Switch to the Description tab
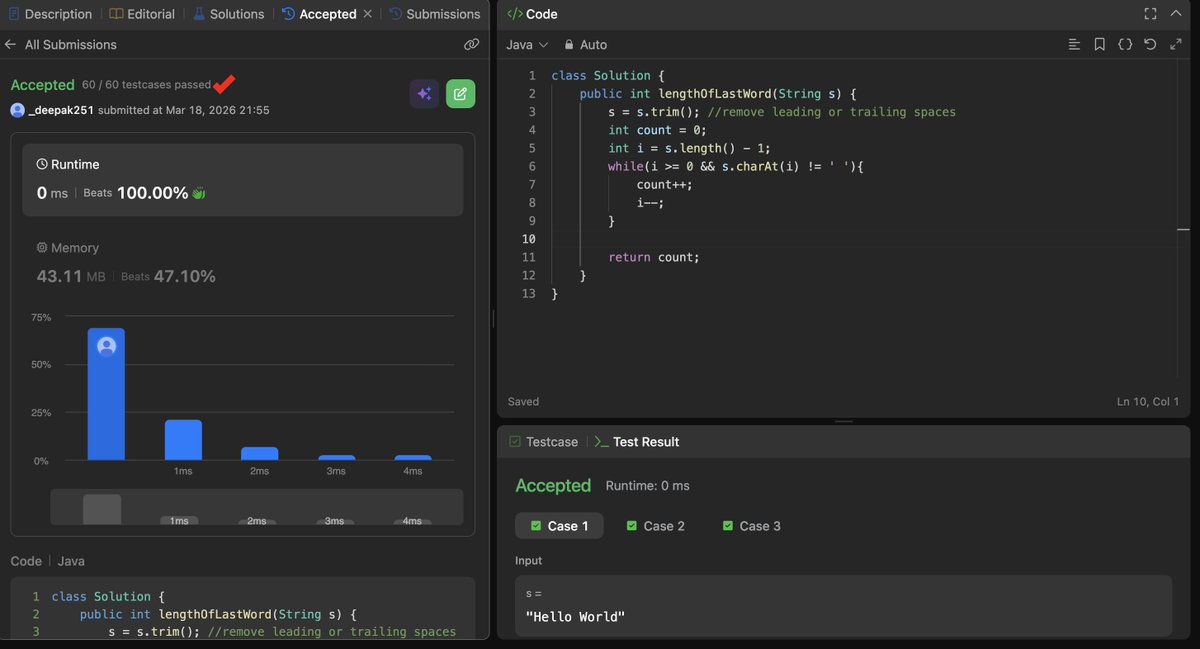The image size is (1200, 649). point(49,14)
